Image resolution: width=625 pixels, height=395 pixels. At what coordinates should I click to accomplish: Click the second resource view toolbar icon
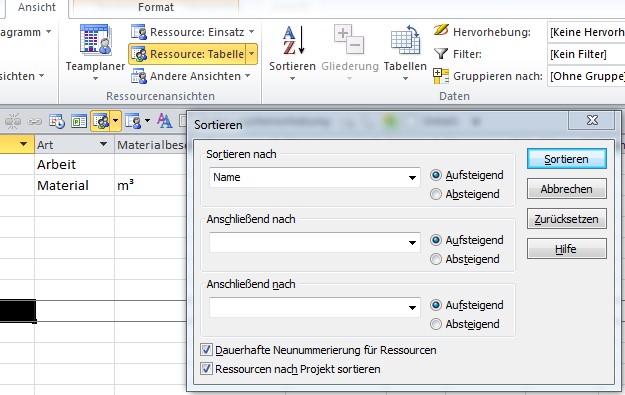pyautogui.click(x=133, y=121)
